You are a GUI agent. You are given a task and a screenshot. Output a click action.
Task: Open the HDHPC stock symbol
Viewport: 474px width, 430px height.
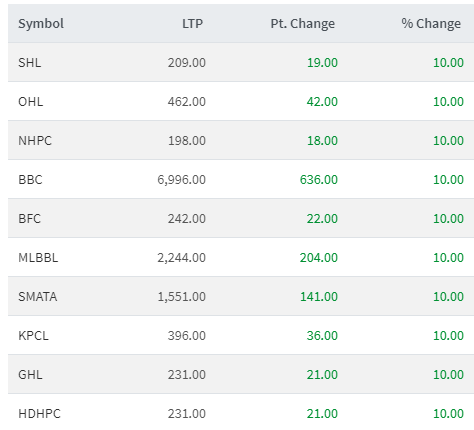click(39, 414)
